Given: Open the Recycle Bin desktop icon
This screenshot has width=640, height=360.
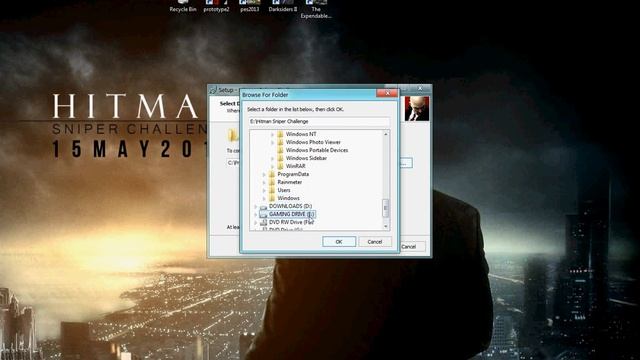Looking at the screenshot, I should (x=182, y=6).
